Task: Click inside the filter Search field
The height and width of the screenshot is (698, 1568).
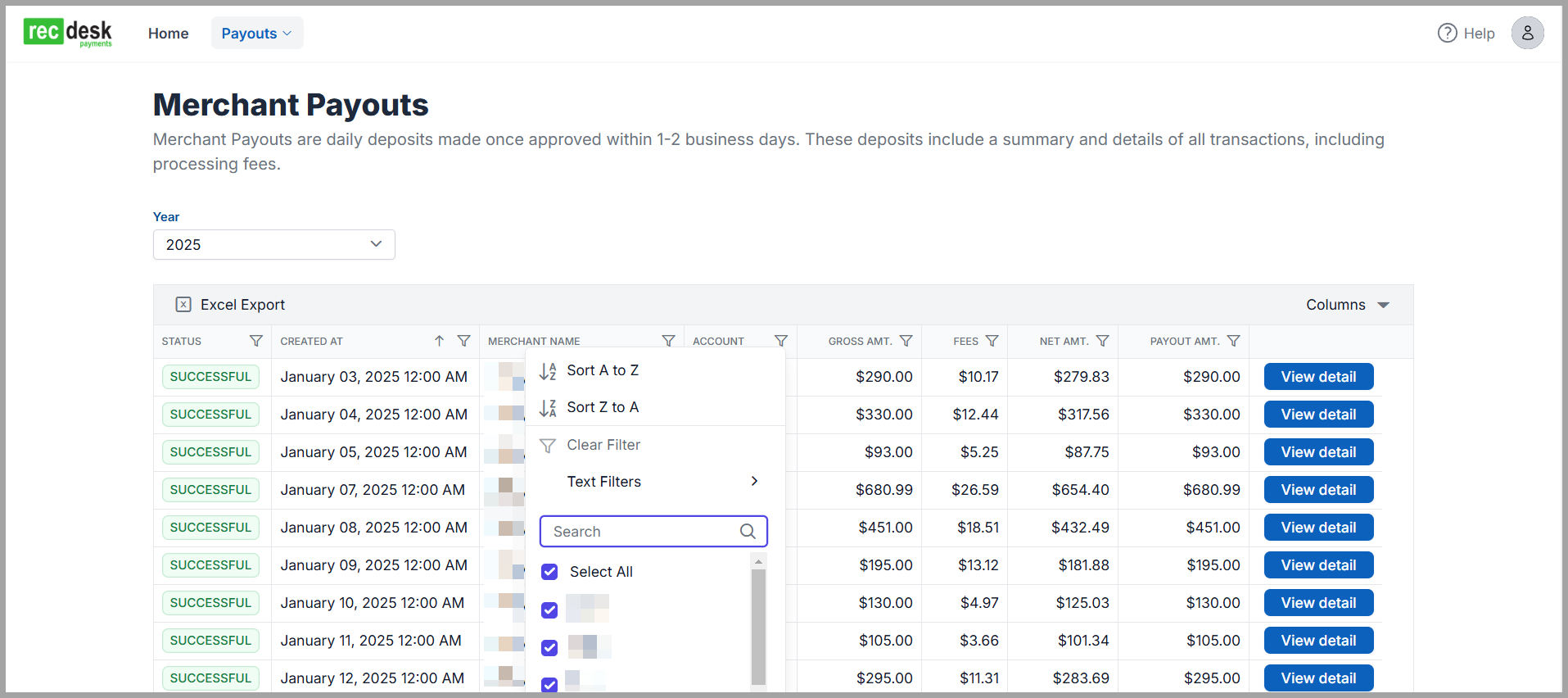Action: (x=643, y=532)
